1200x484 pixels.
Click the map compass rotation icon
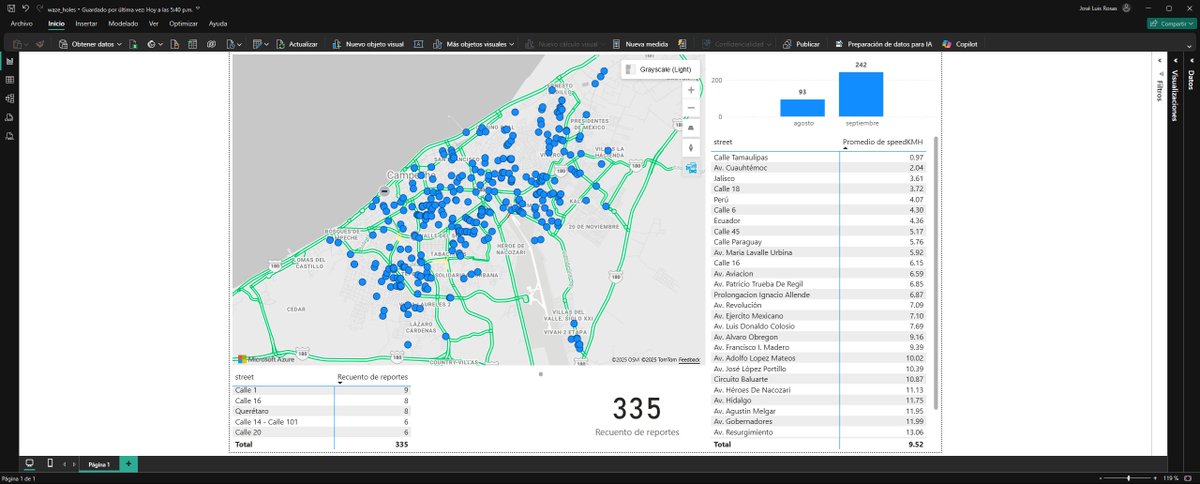pyautogui.click(x=691, y=148)
